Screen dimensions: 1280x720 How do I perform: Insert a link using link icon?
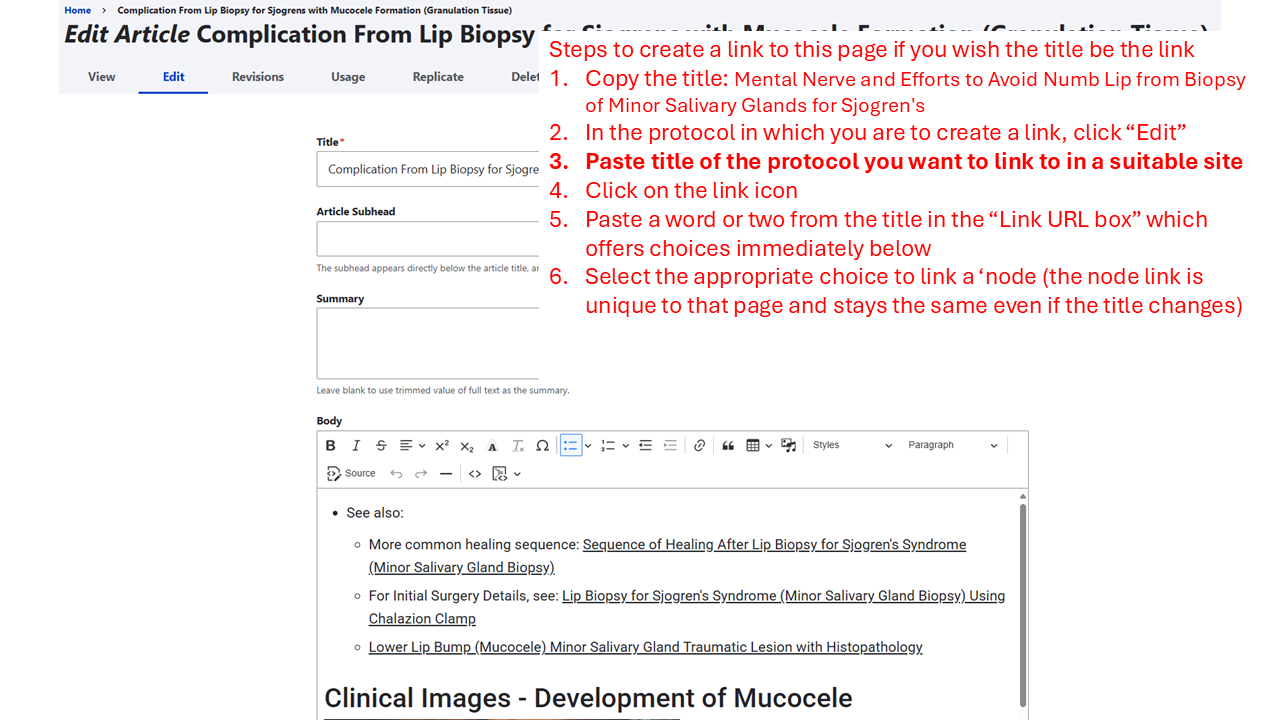(x=700, y=446)
